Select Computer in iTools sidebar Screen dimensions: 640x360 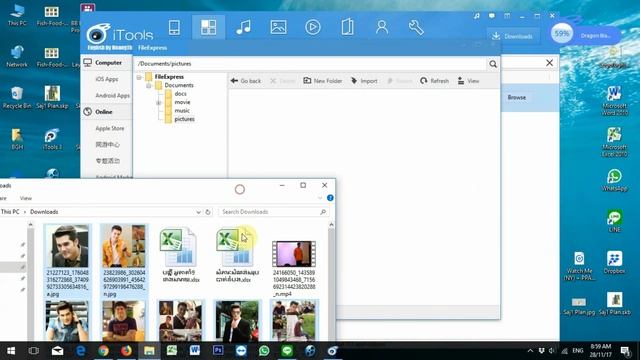(x=107, y=63)
